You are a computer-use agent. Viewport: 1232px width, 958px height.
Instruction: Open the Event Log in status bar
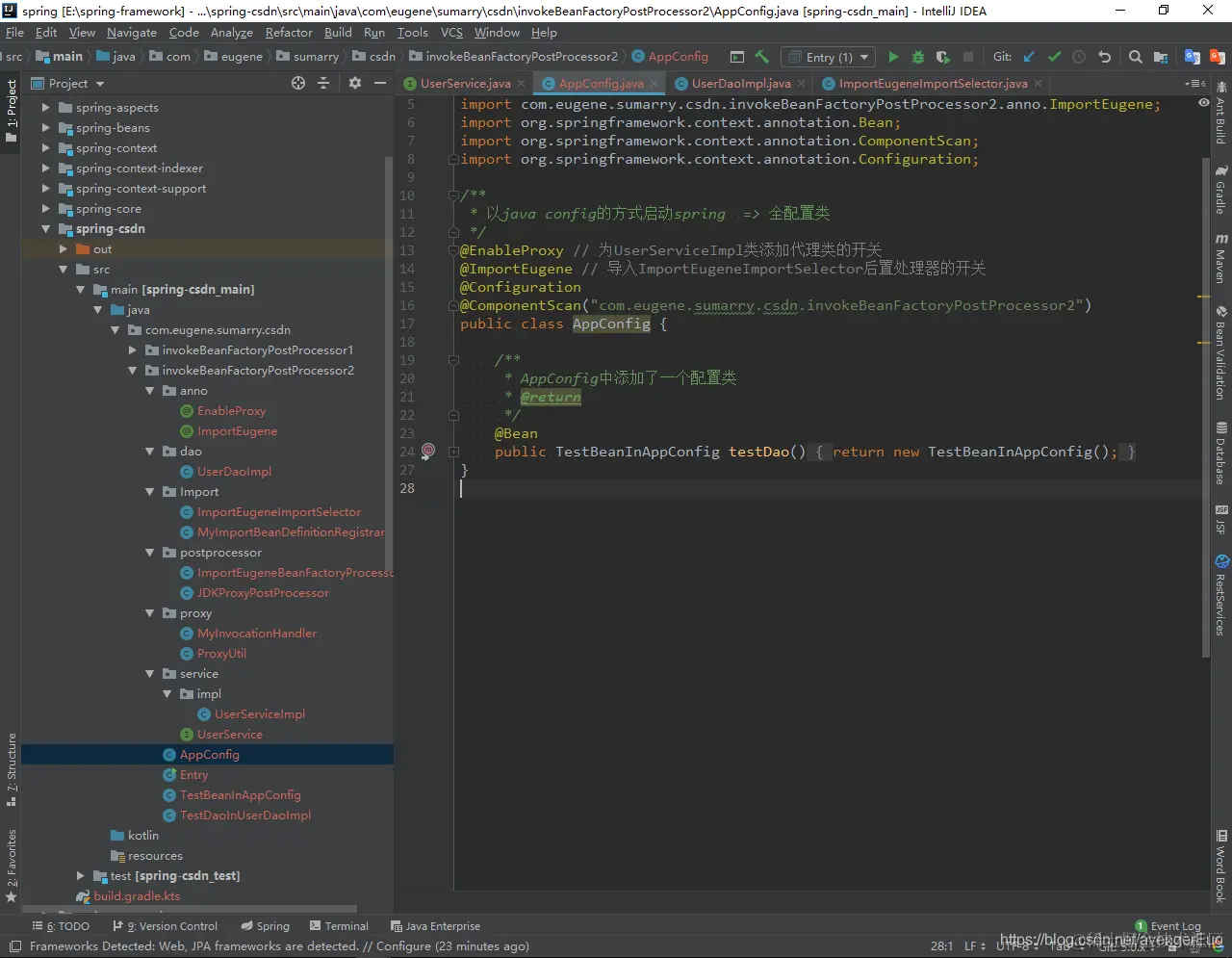tap(1168, 926)
